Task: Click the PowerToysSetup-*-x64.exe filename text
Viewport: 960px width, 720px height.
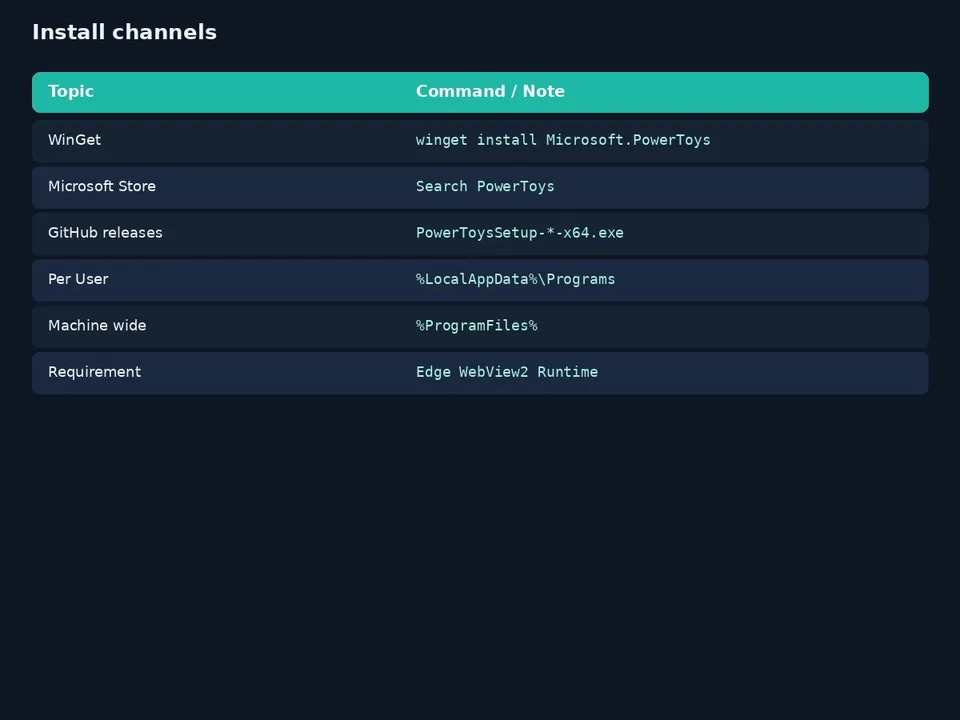Action: pos(519,233)
